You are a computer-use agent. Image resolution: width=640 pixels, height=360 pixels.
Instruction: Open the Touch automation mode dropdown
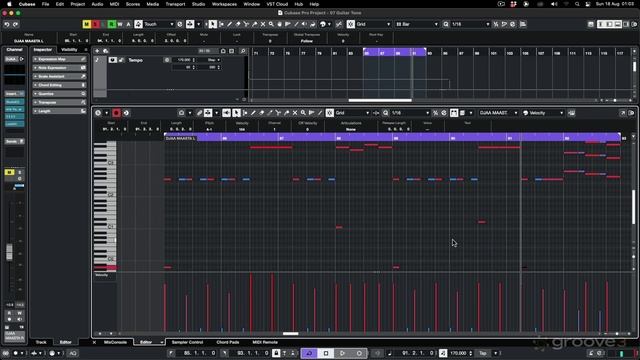click(x=159, y=24)
